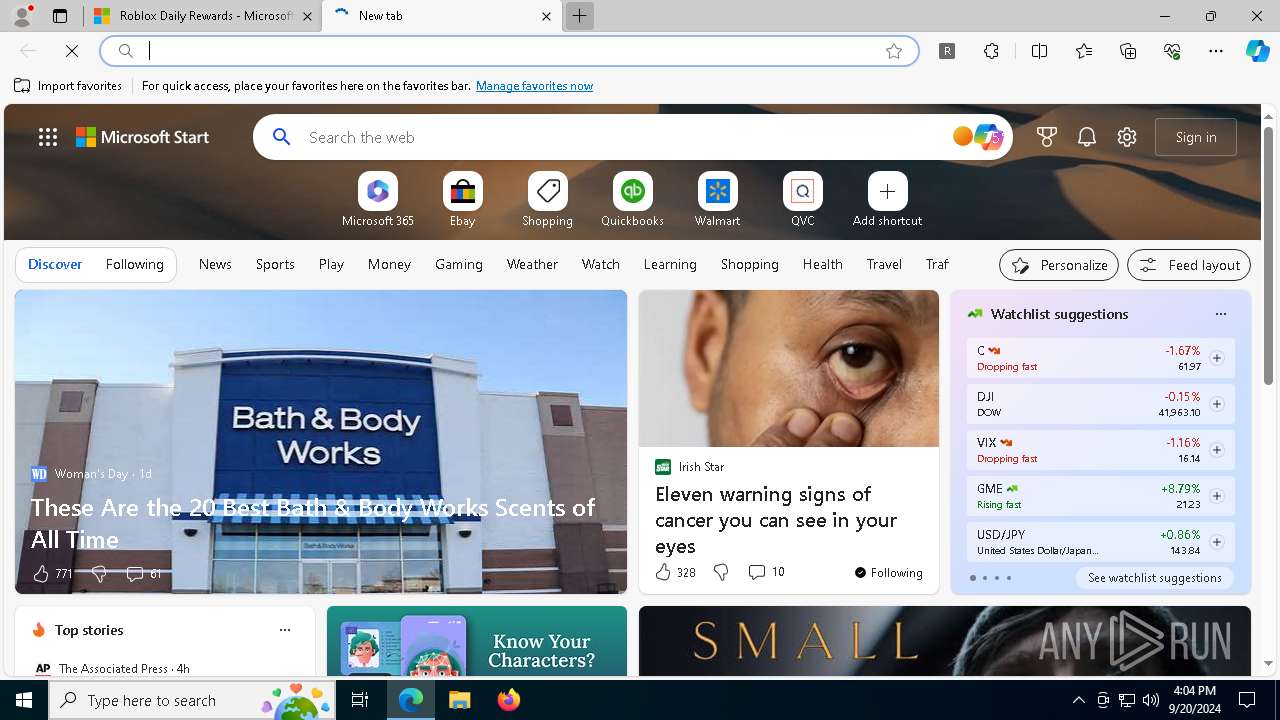Add C stock to watchlist
This screenshot has height=720, width=1280.
coord(1216,358)
